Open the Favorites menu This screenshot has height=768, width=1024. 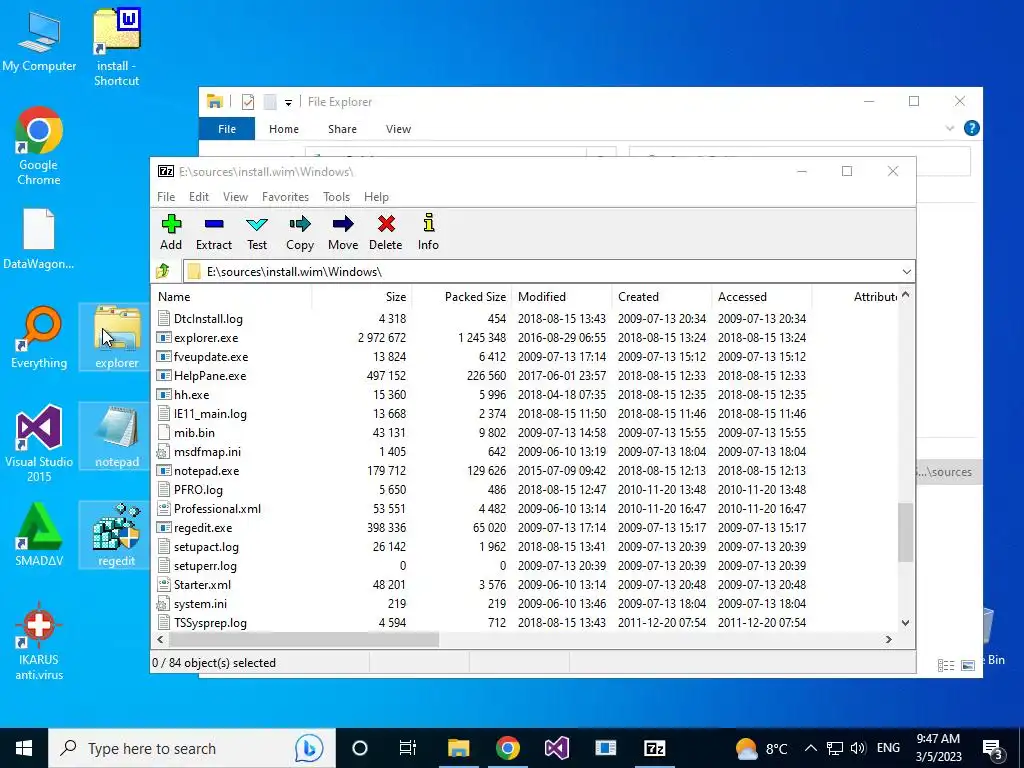[x=285, y=197]
